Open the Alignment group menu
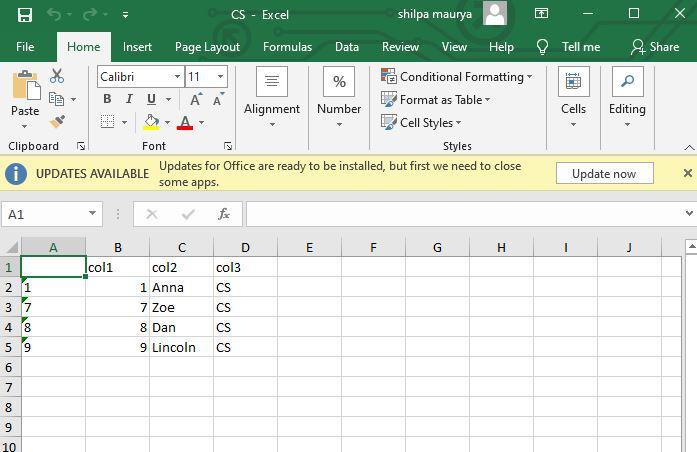 [272, 97]
